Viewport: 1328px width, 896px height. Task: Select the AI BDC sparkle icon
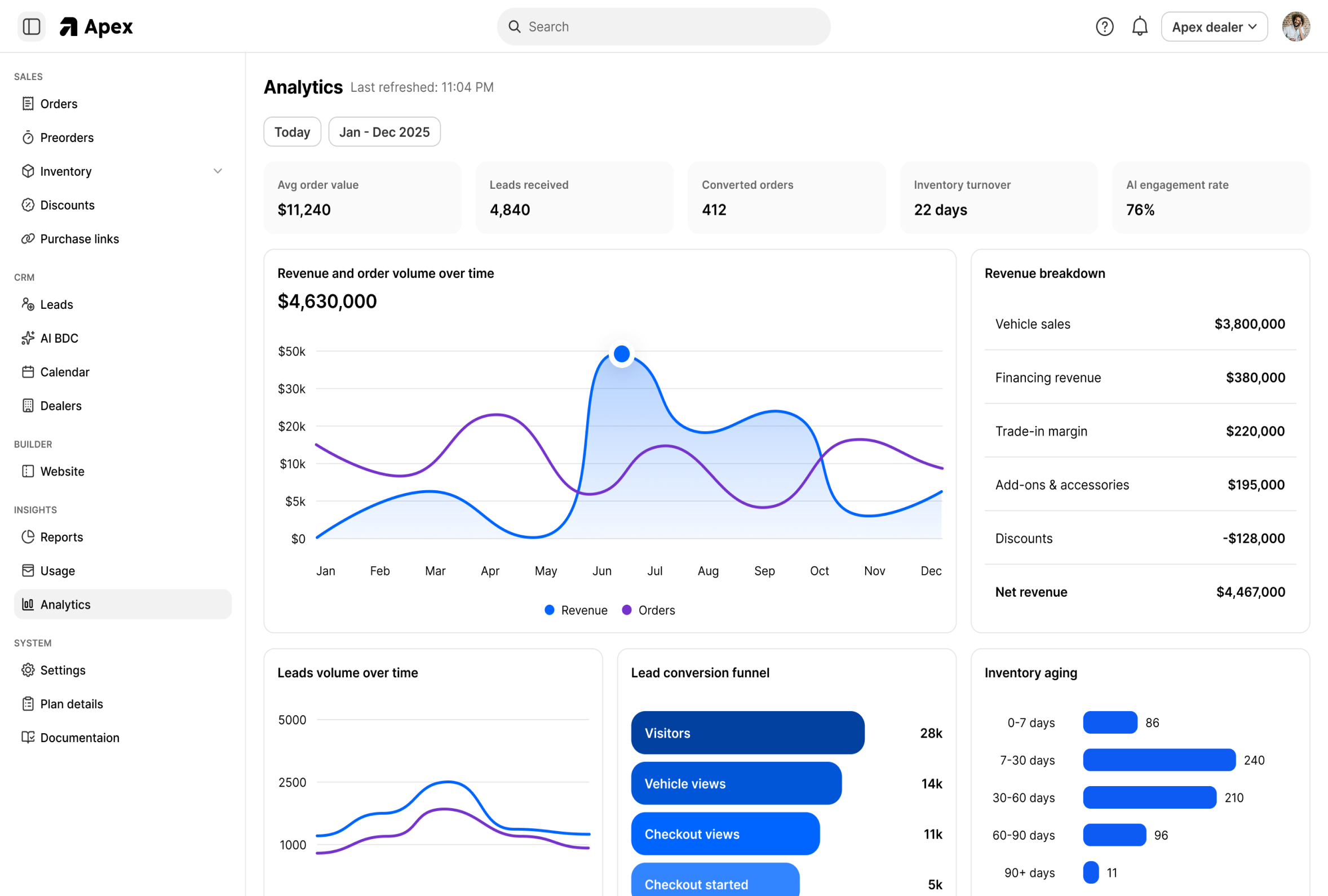[x=28, y=338]
